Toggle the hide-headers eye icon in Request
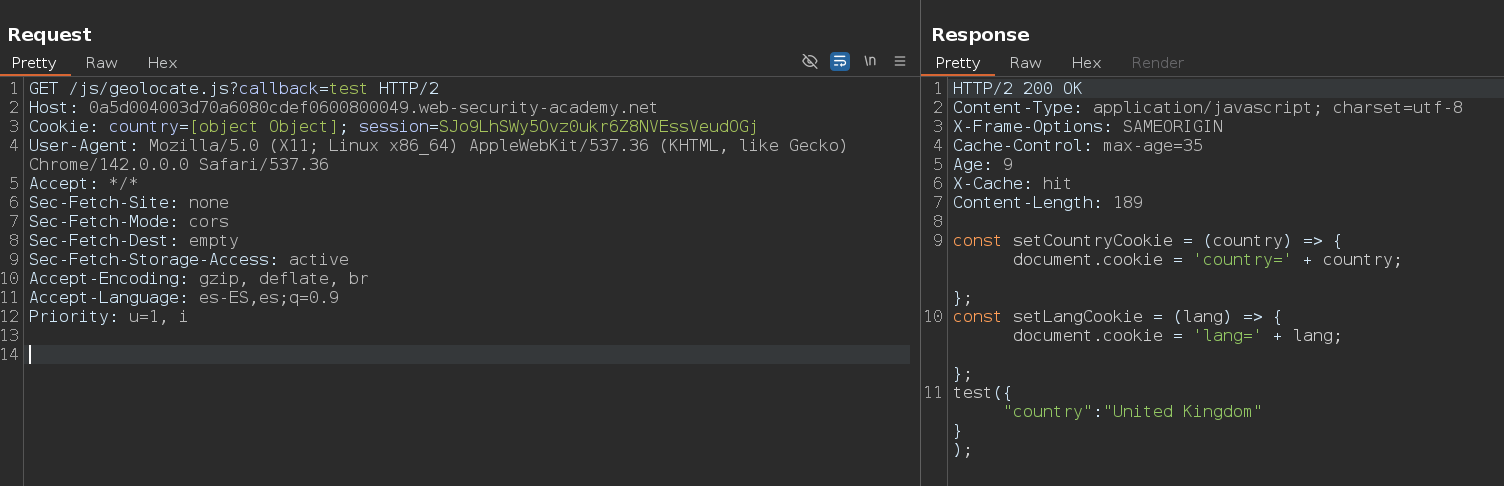 (810, 62)
